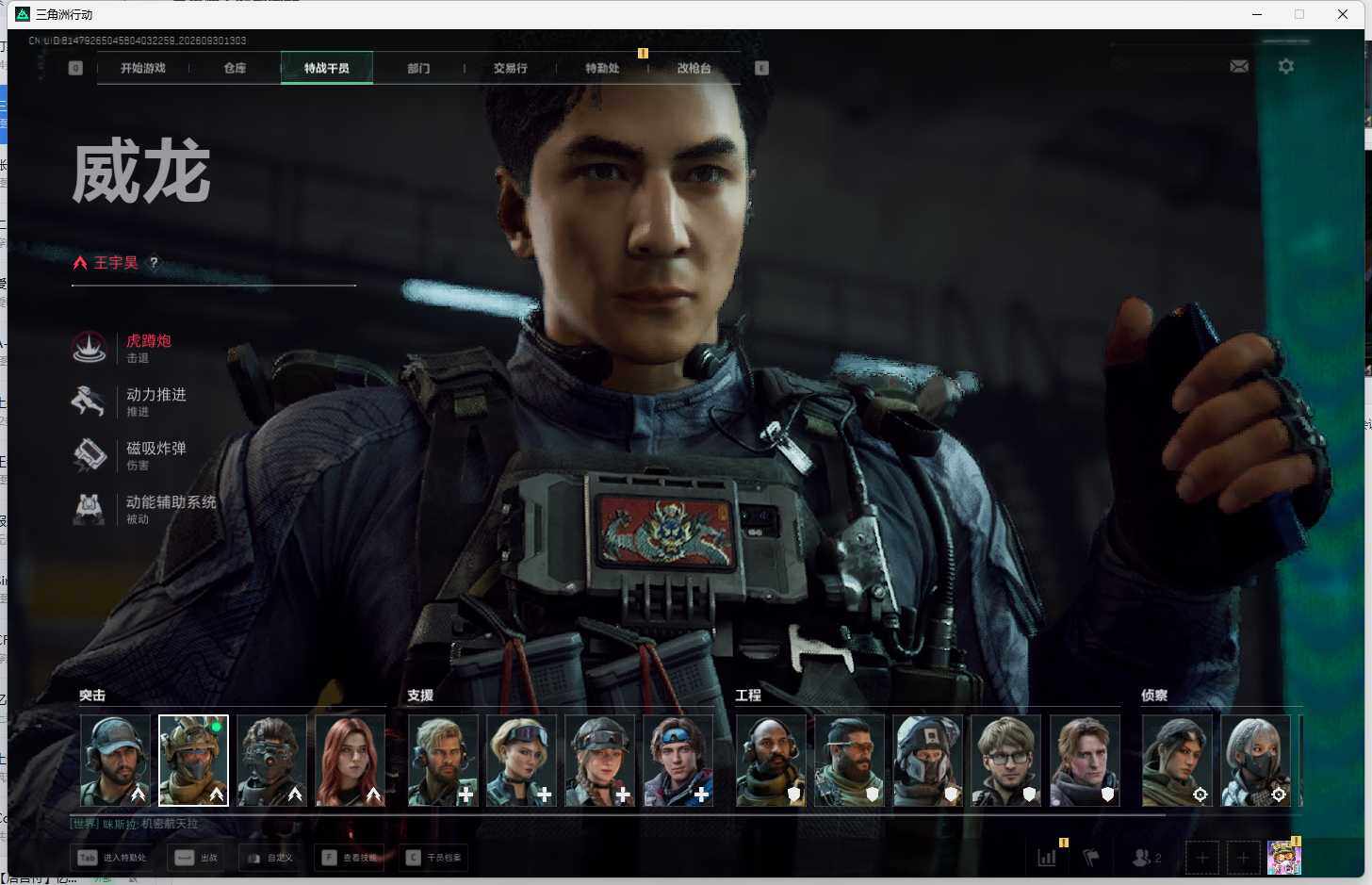
Task: Select the night-vision goggles operator under 突击
Action: 271,761
